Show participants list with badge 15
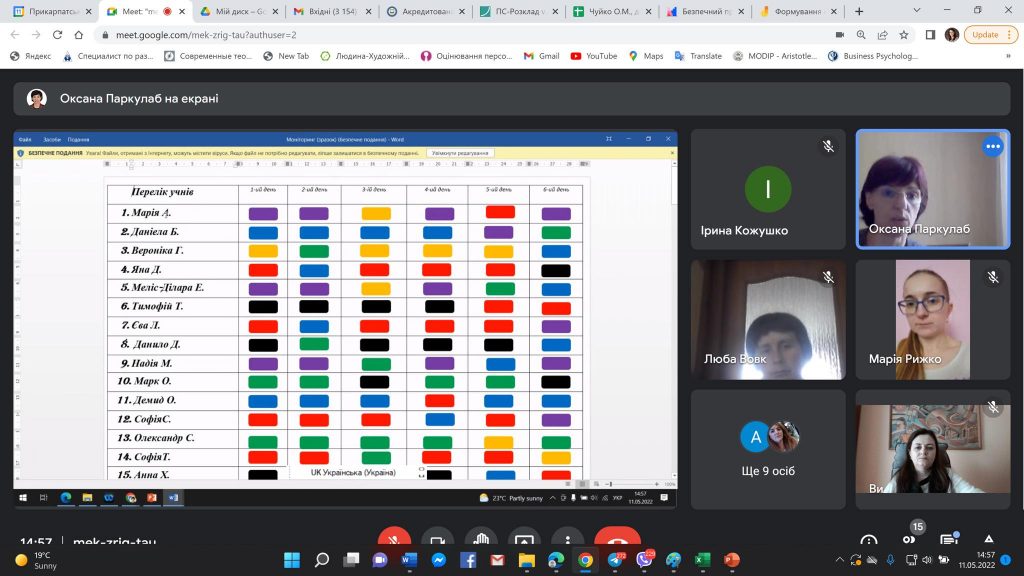 910,540
